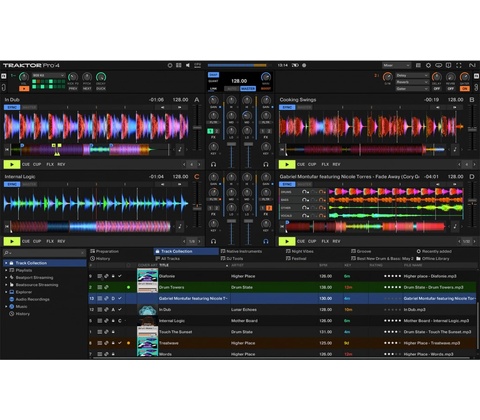Open Recently added favorite
480x420 pixels.
pyautogui.click(x=434, y=251)
